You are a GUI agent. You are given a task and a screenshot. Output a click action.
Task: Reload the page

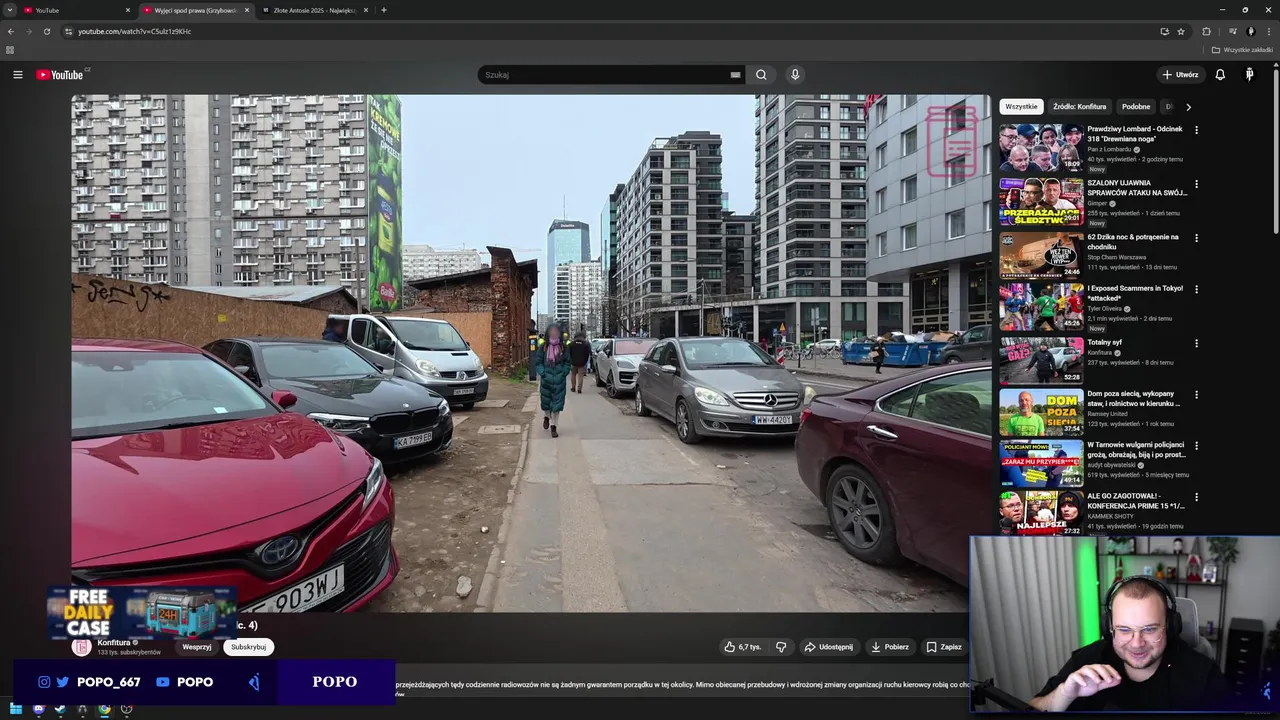coord(46,31)
